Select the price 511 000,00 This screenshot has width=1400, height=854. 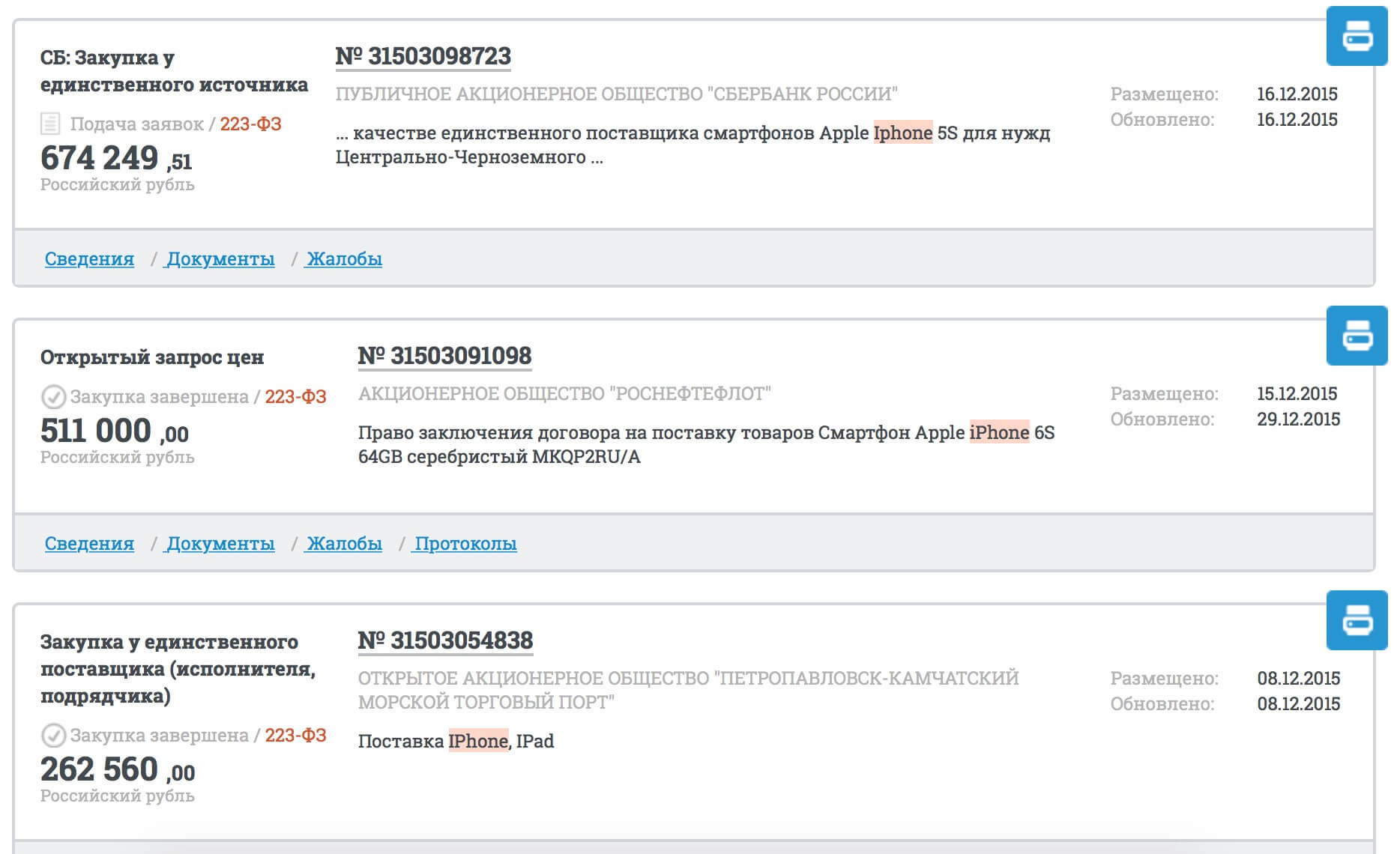click(115, 431)
